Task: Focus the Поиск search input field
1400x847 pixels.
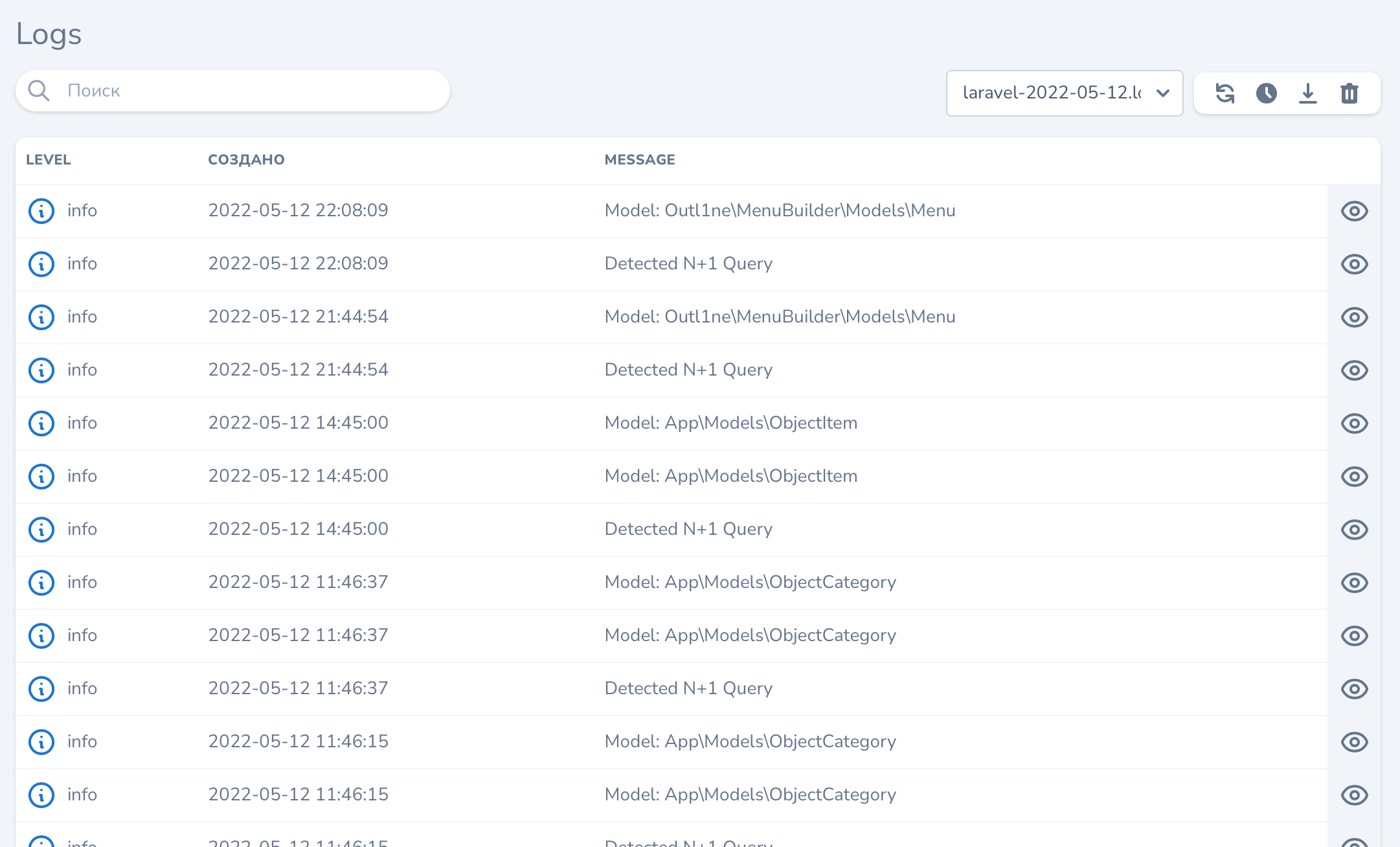Action: [x=253, y=91]
